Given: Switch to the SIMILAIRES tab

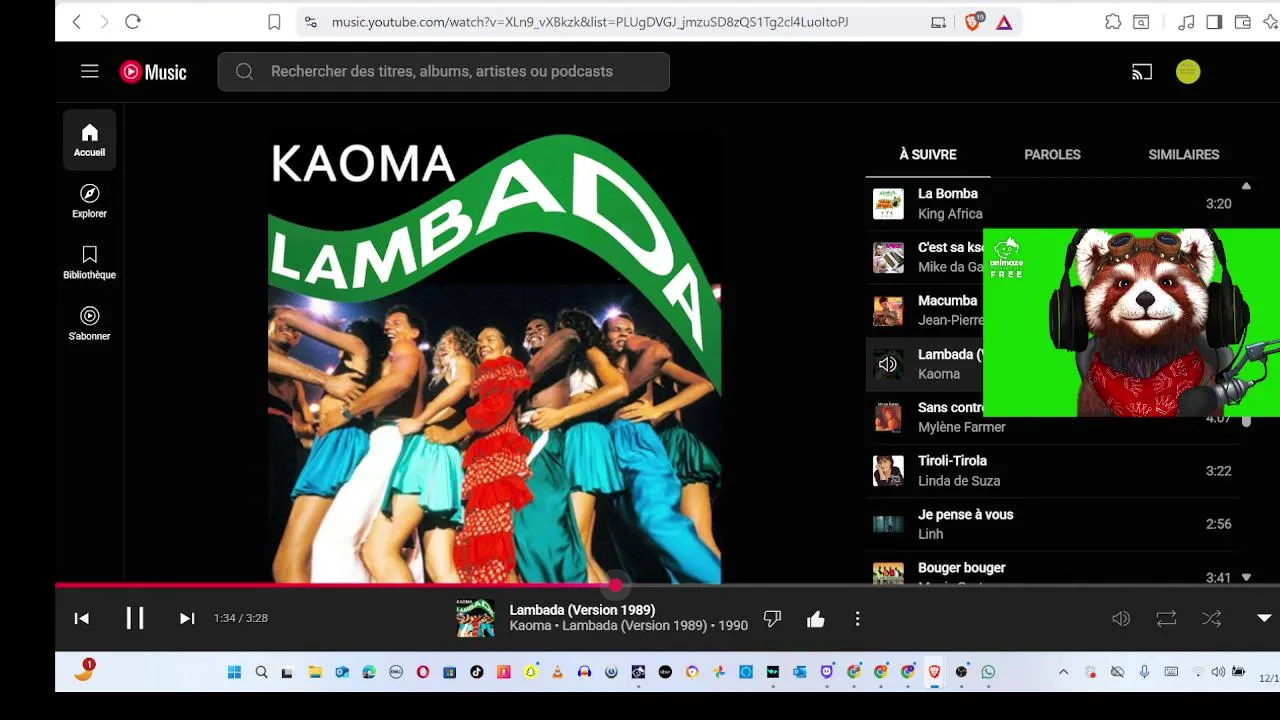Looking at the screenshot, I should coord(1183,155).
